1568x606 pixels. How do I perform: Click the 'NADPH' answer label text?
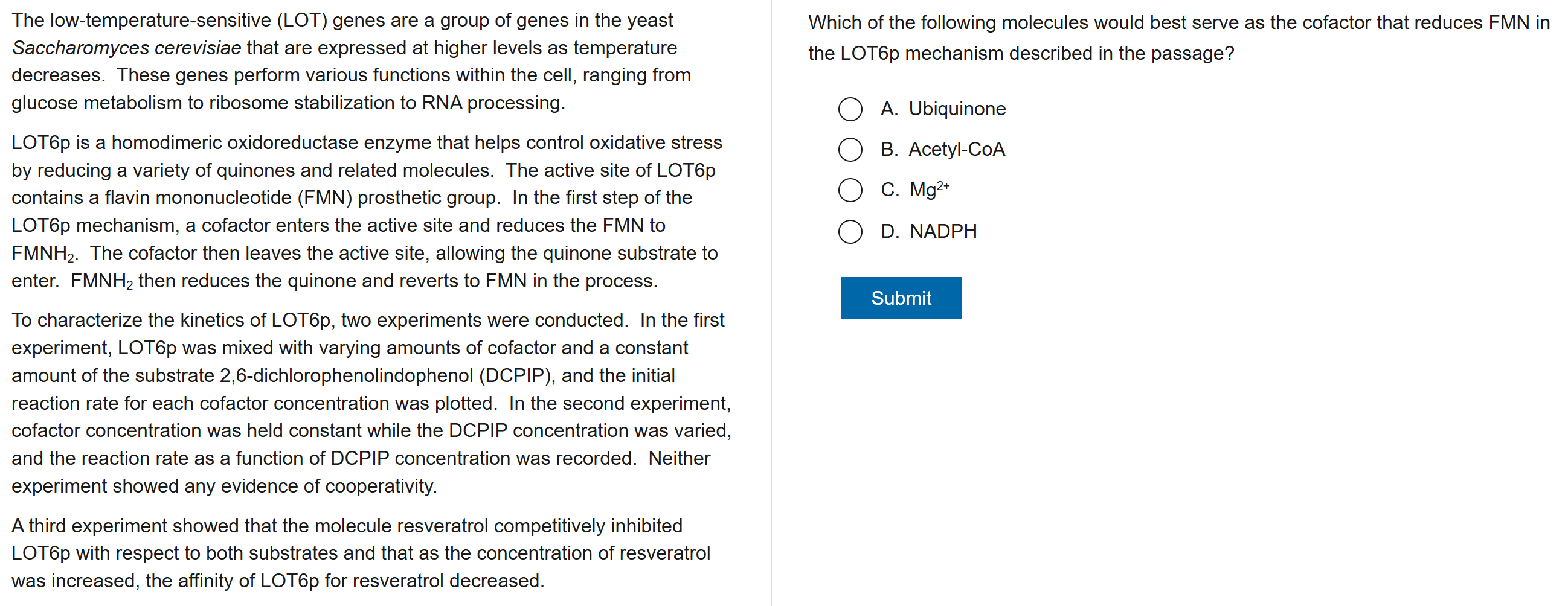tap(943, 231)
